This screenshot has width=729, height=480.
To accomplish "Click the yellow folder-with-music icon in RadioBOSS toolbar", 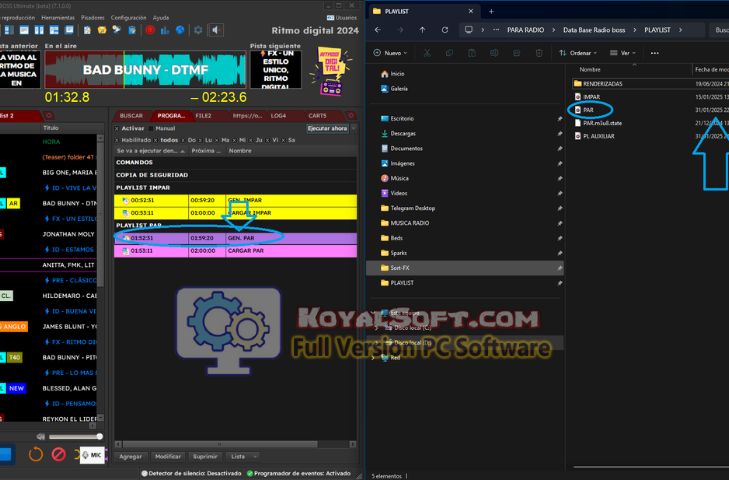I will (102, 30).
